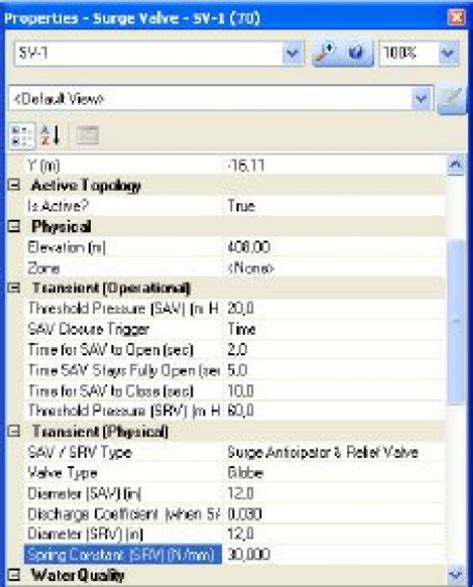Click the vertical scrollbar thumb

[x=456, y=322]
